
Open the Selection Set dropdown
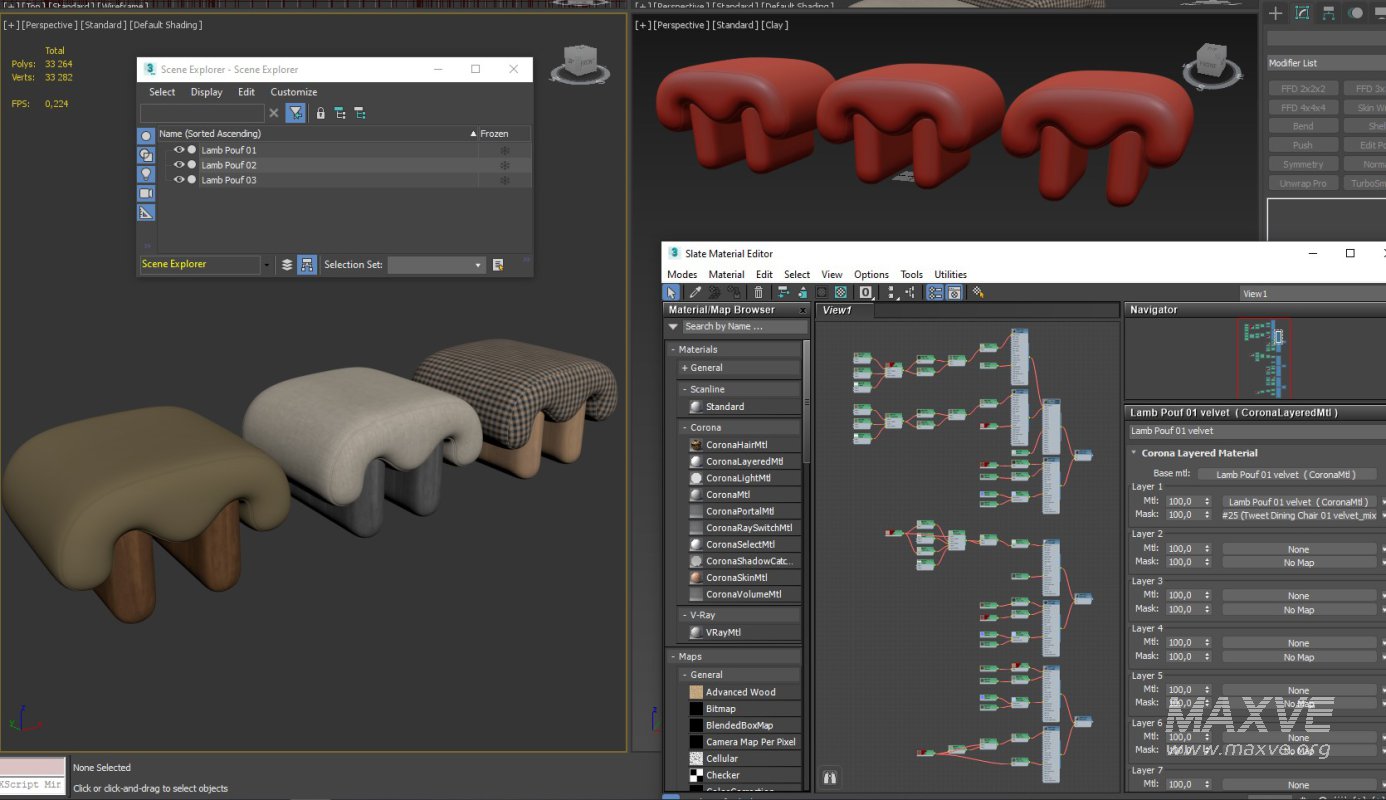(477, 265)
